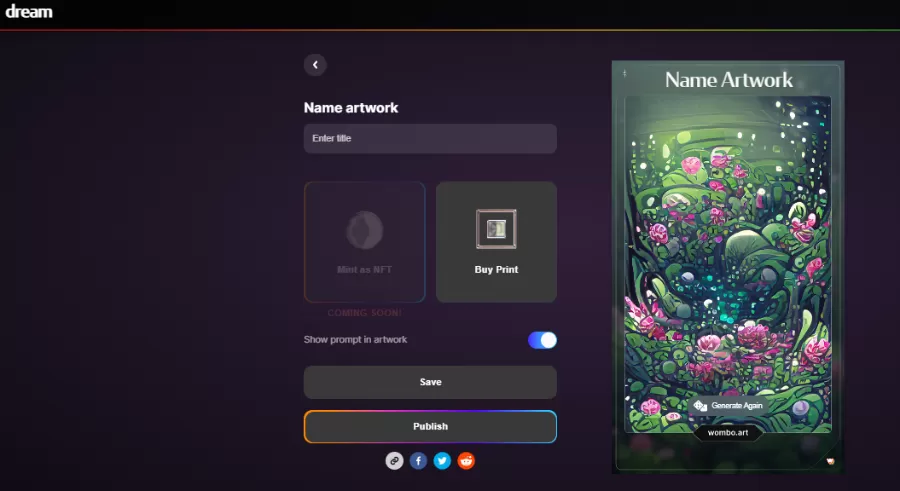
Task: Share artwork via the Twitter icon
Action: [442, 461]
